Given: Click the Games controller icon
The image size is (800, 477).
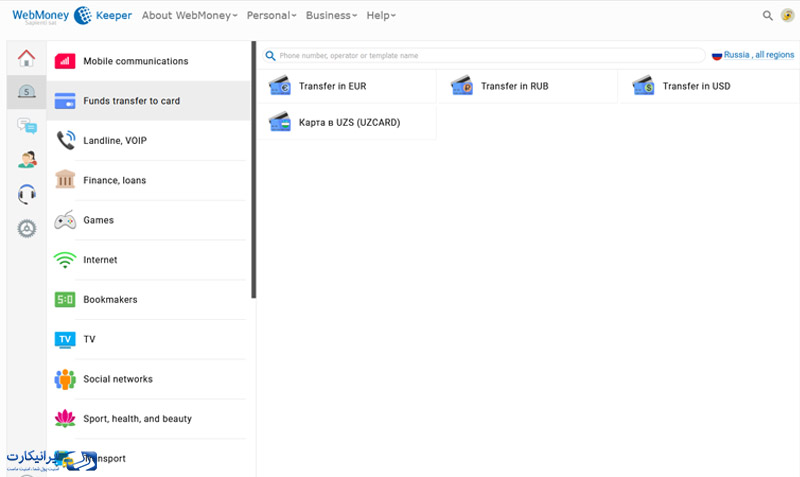Looking at the screenshot, I should [65, 220].
